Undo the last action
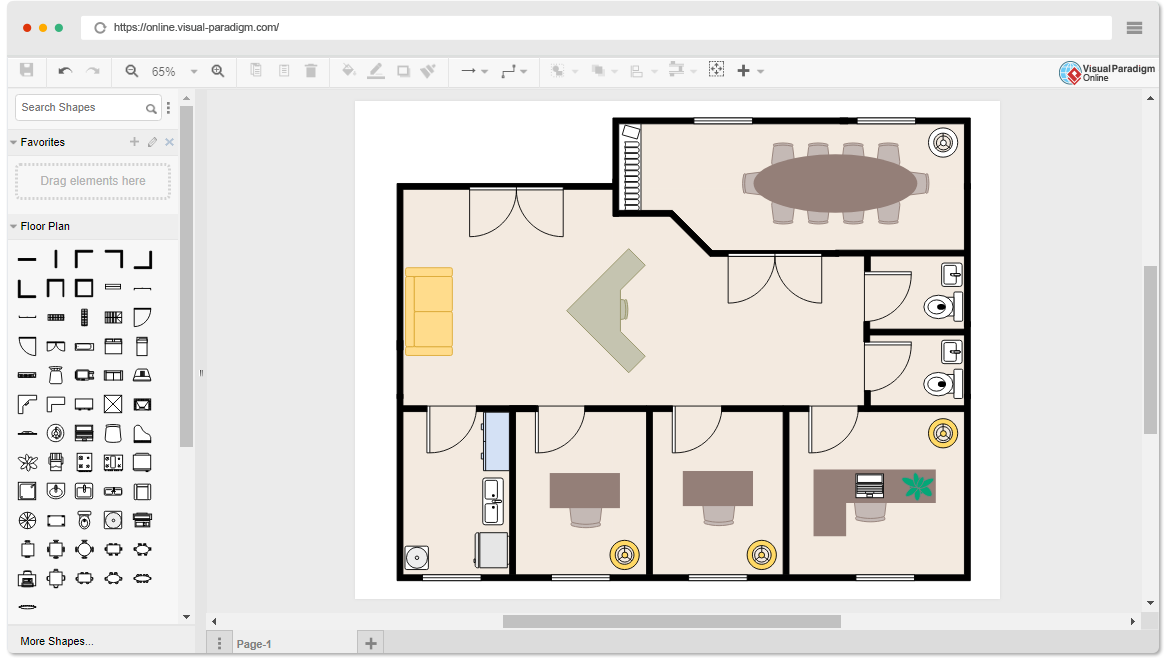Screen dimensions: 1170x665 (x=65, y=71)
